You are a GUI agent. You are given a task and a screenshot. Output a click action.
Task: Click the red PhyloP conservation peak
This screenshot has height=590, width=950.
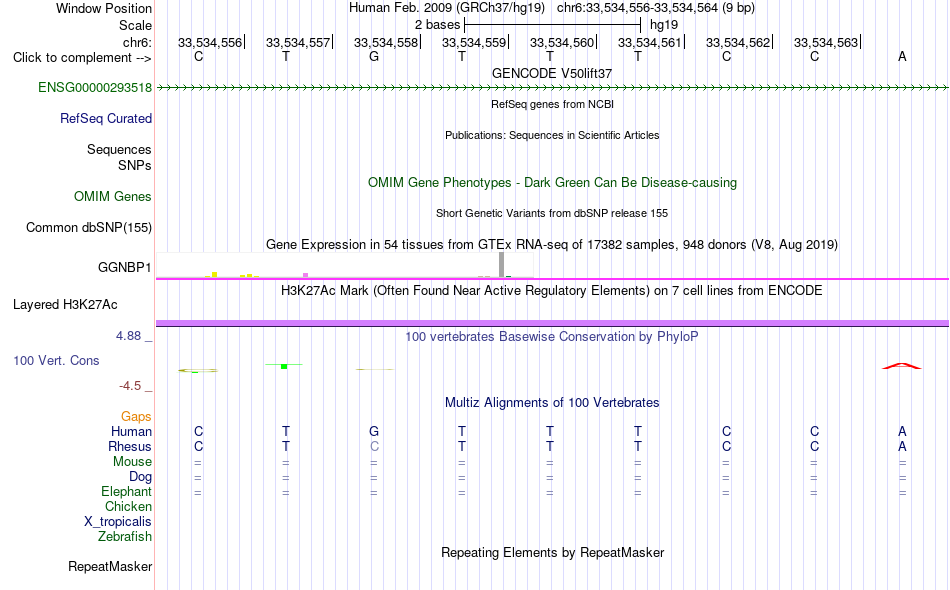coord(902,366)
